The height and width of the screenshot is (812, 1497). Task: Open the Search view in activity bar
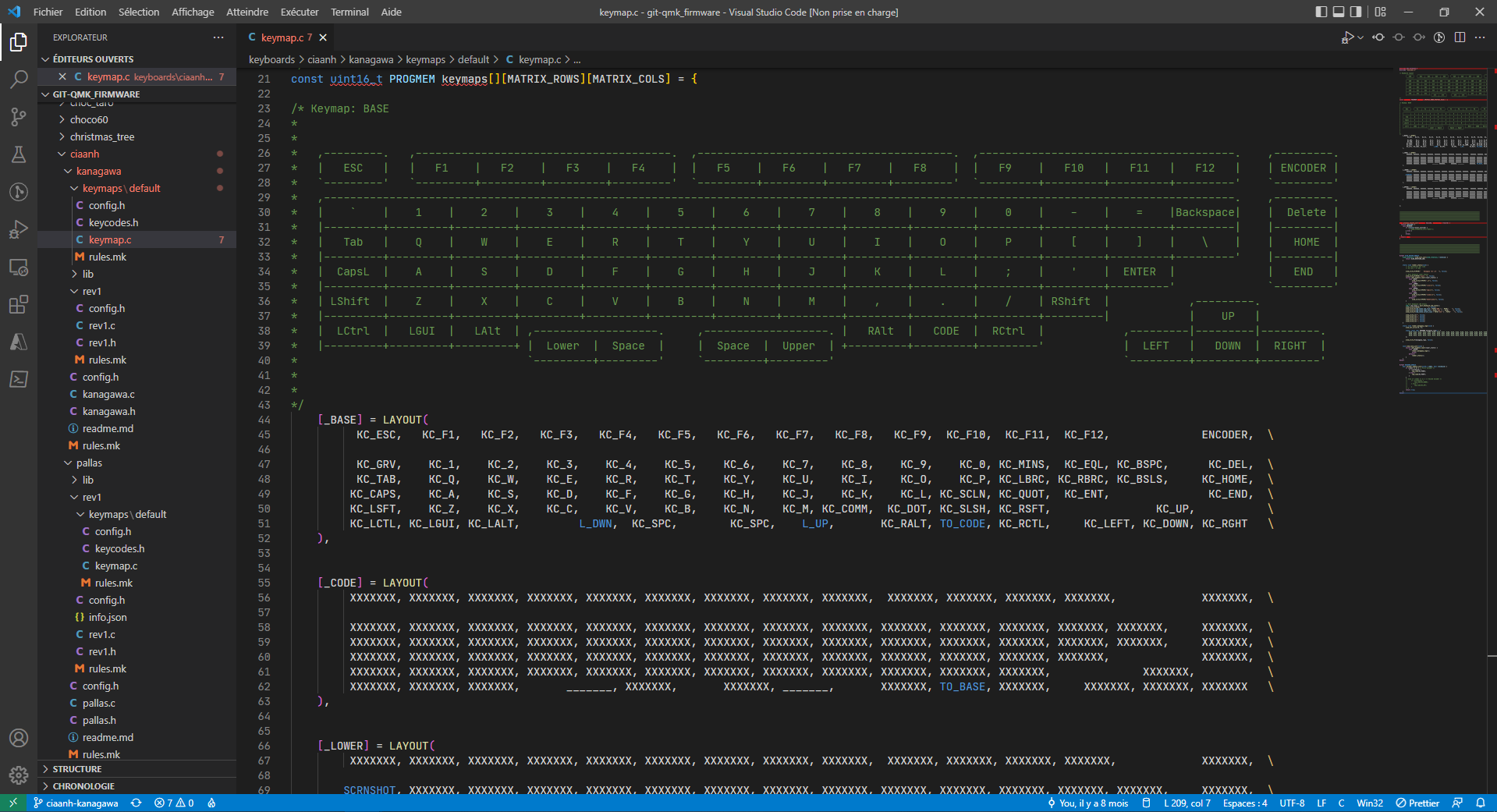19,79
